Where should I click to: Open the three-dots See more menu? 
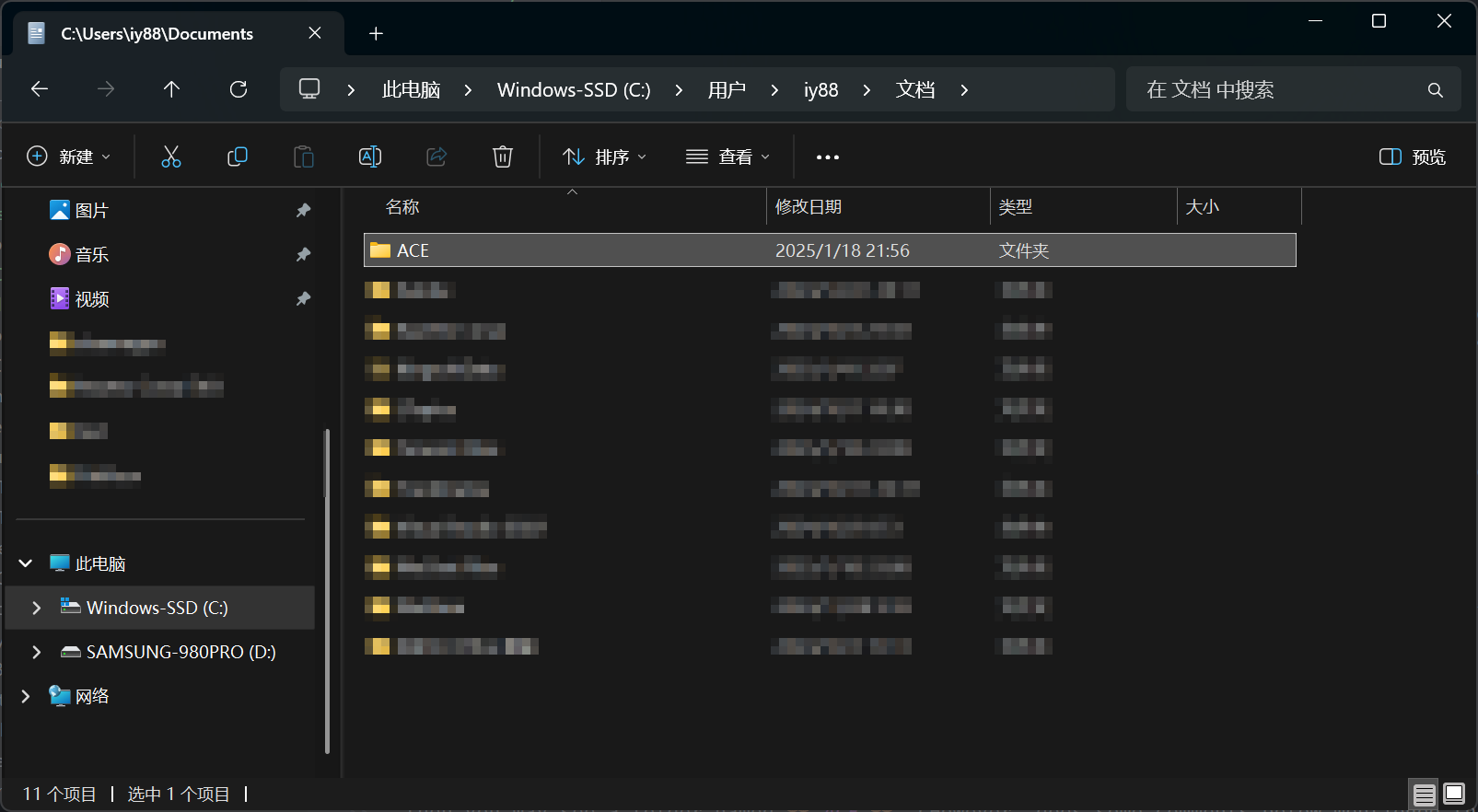pyautogui.click(x=827, y=157)
